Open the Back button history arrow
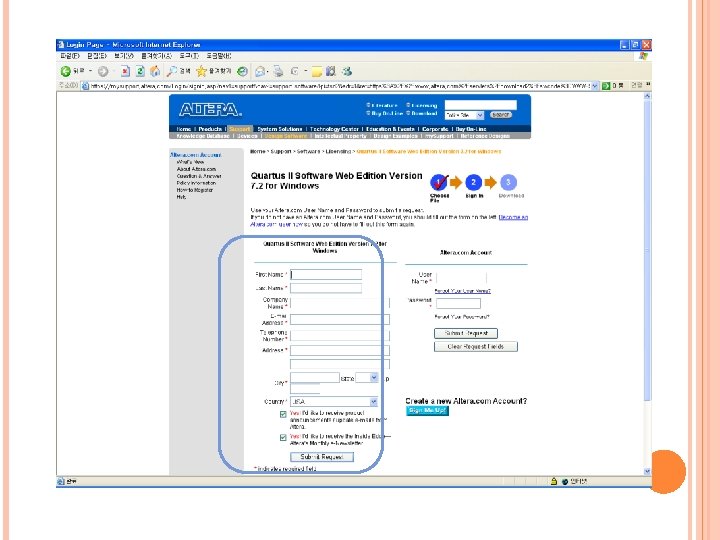This screenshot has height=540, width=720. (90, 71)
